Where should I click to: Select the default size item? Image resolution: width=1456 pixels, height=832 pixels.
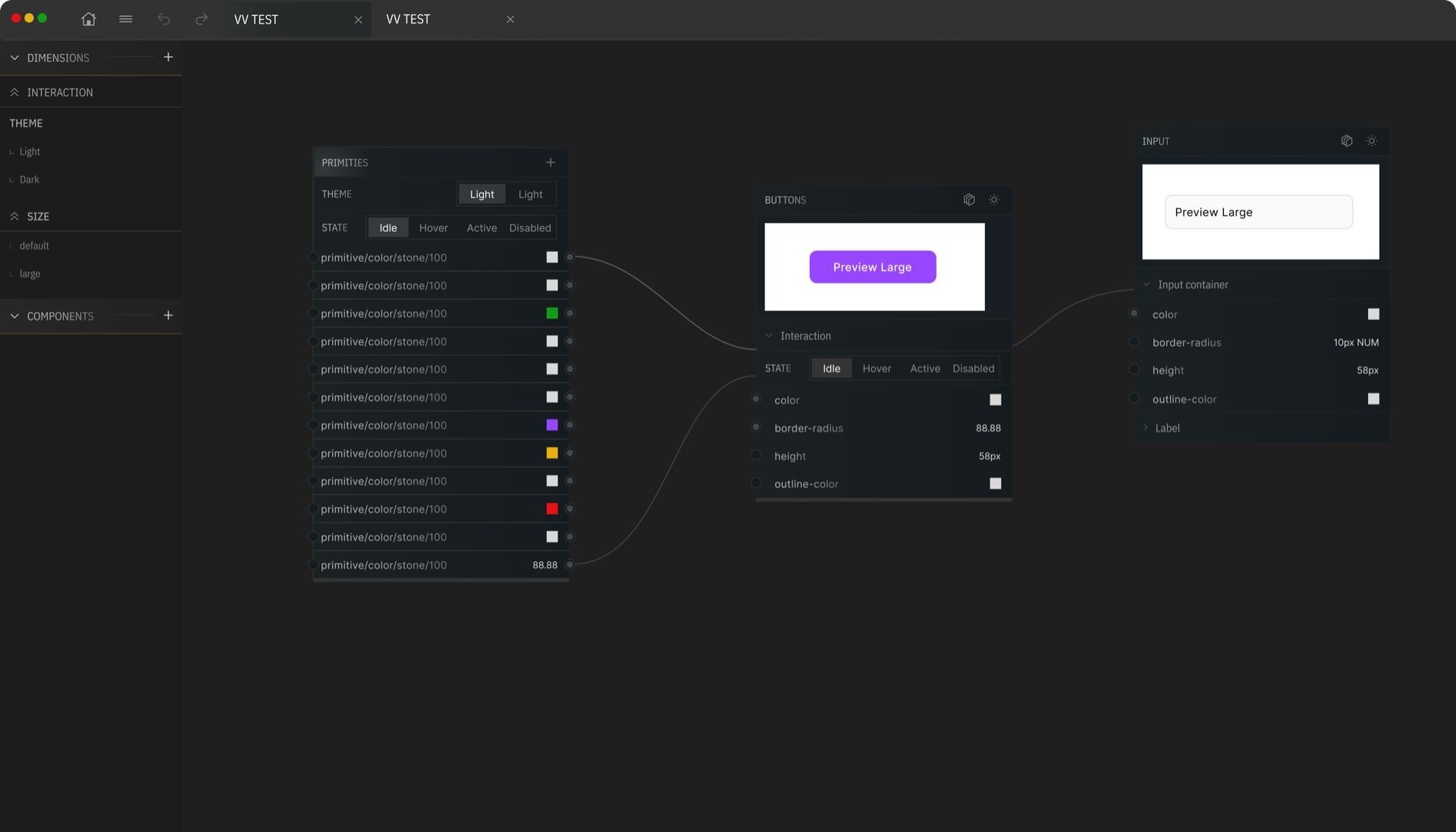click(34, 246)
